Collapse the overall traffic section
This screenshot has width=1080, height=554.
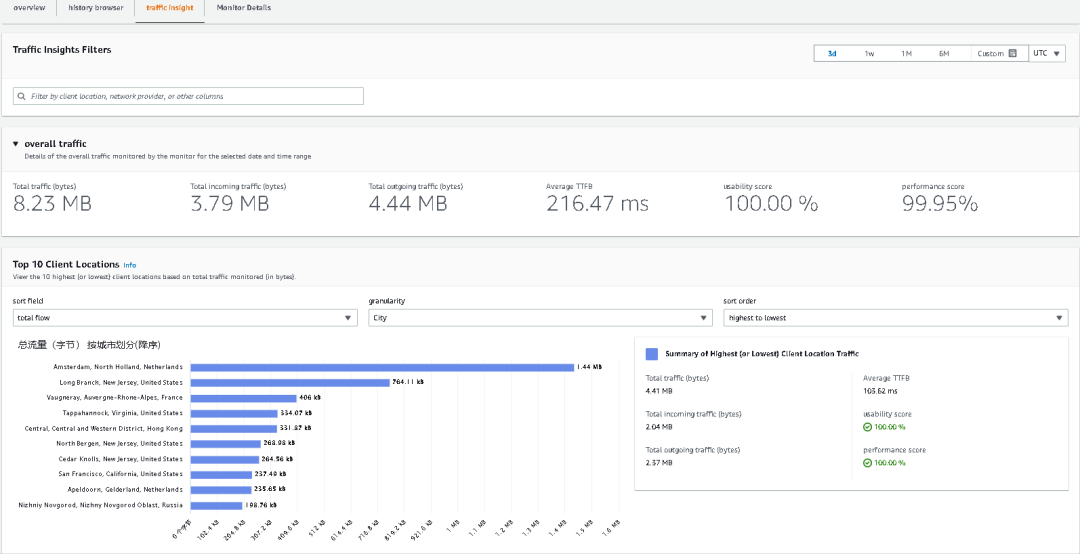coord(16,144)
